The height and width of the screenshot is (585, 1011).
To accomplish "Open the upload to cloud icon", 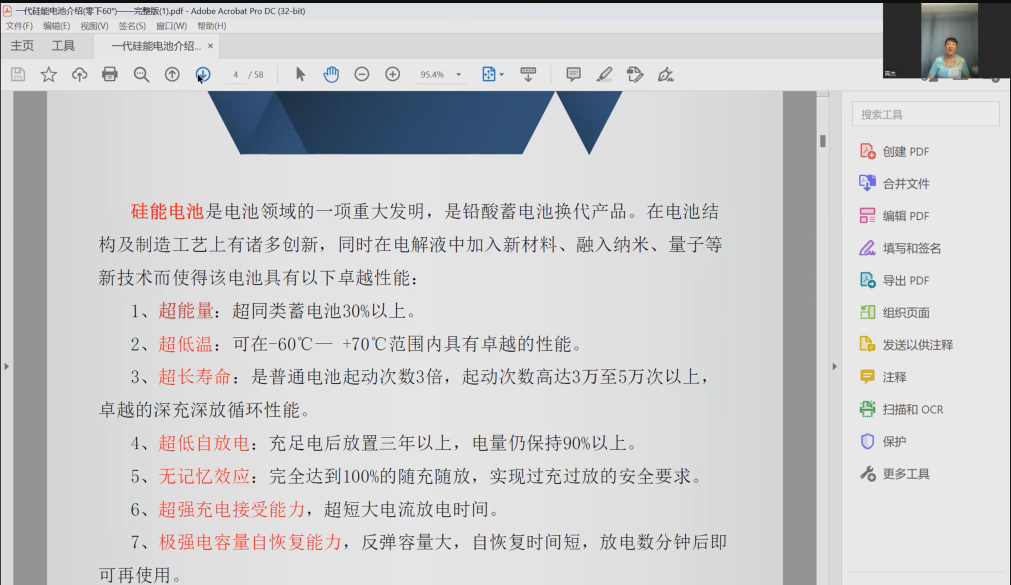I will tap(79, 74).
